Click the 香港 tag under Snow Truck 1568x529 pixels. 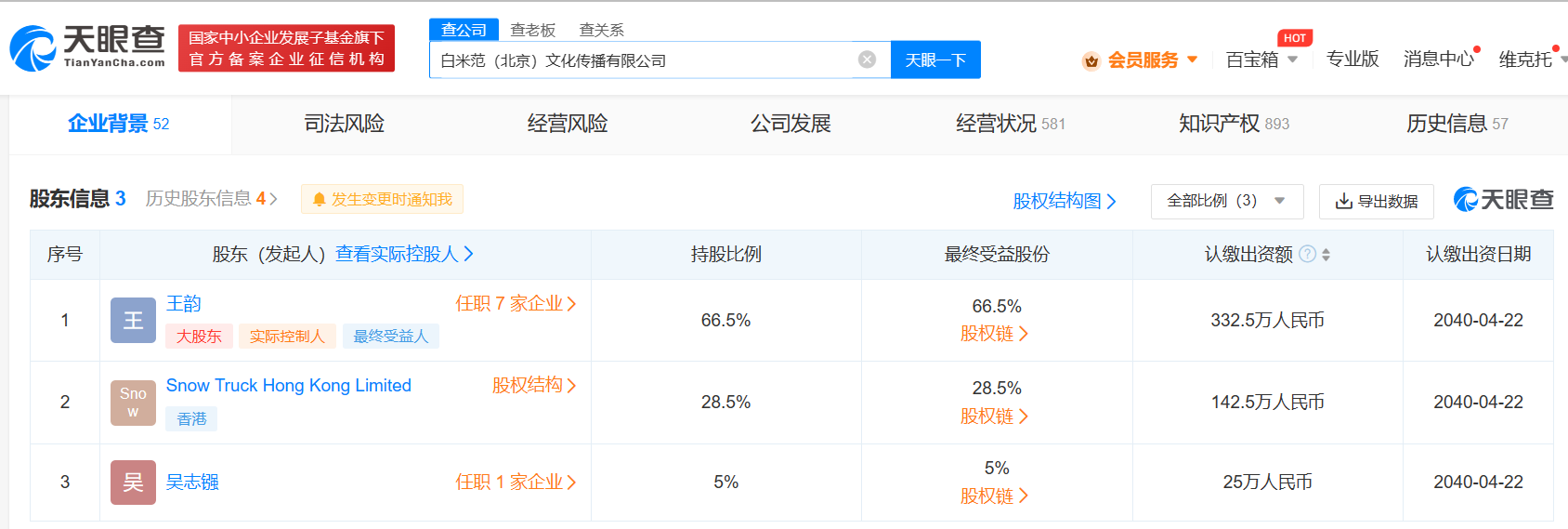[x=191, y=418]
